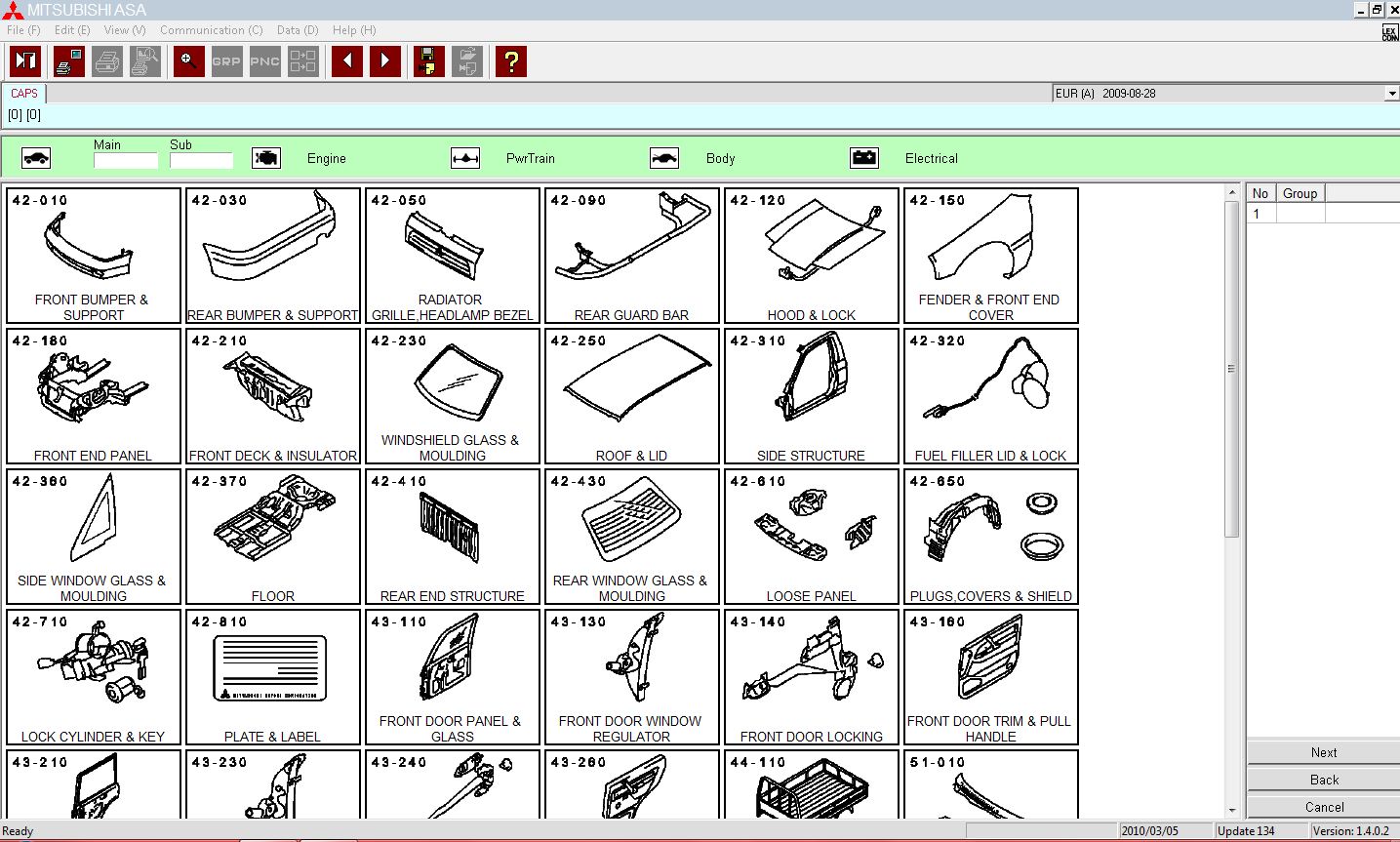Viewport: 1400px width, 842px height.
Task: Open 42-360 Side Window Glass & Moulding
Action: coord(94,537)
